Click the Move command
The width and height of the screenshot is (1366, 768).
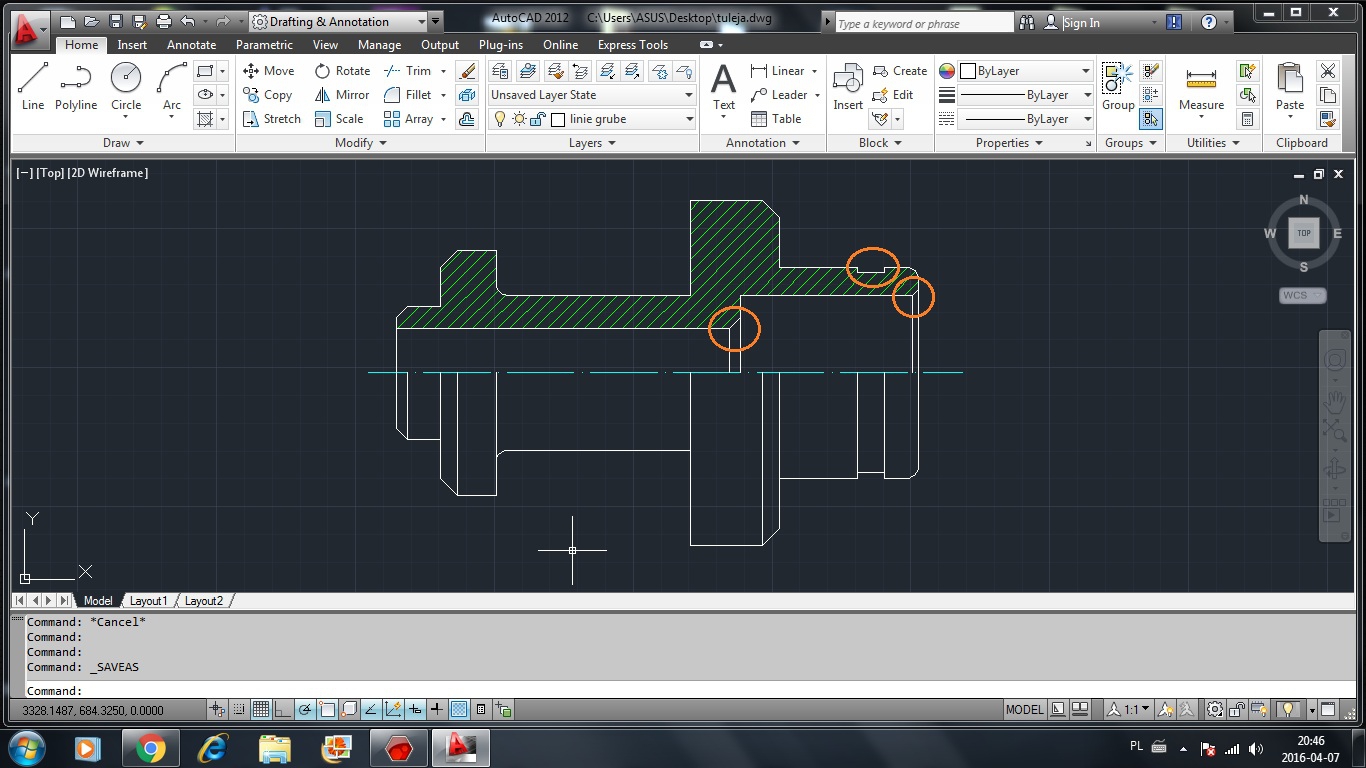click(x=269, y=71)
